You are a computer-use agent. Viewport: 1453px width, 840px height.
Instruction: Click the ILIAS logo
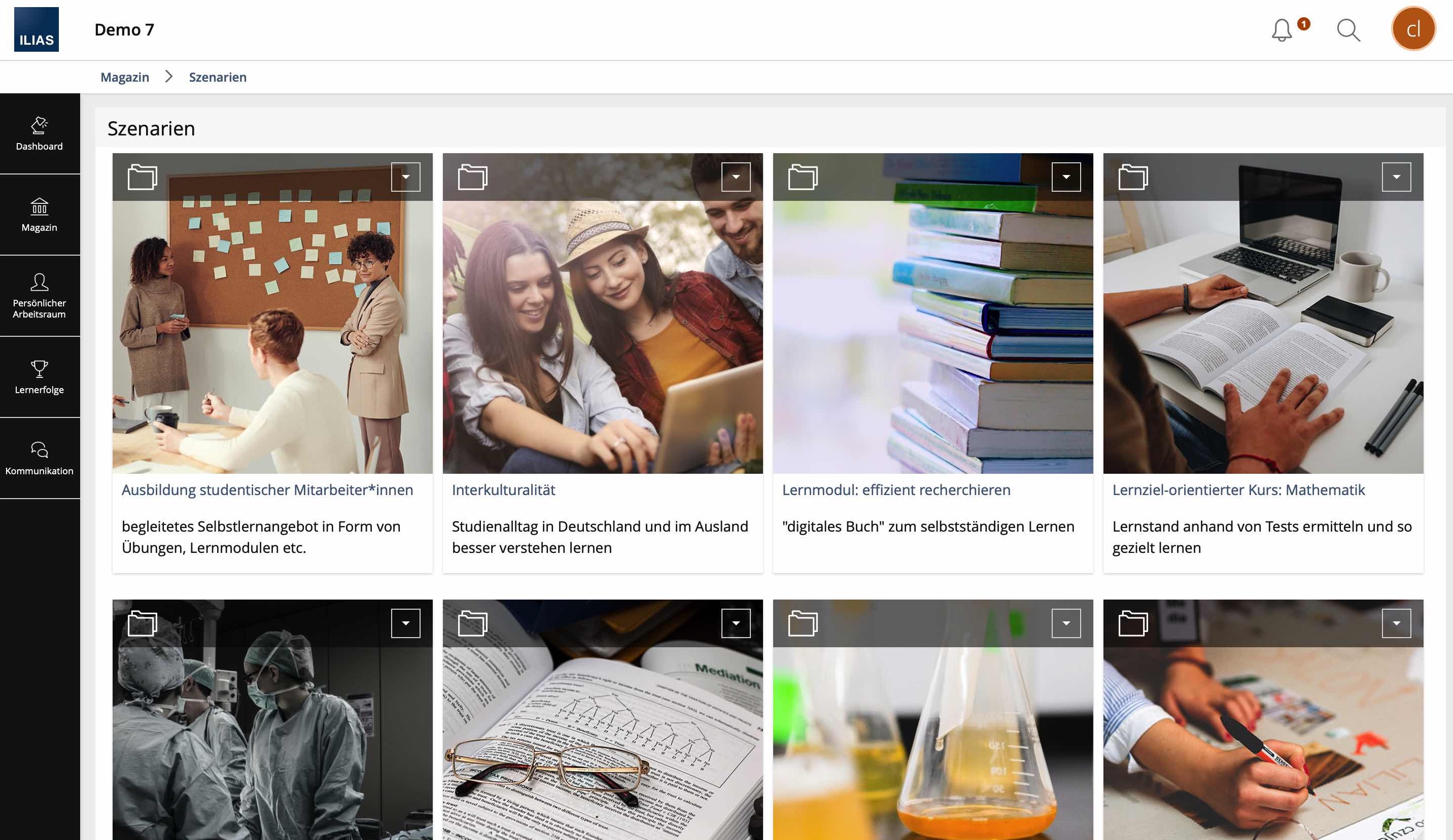(x=37, y=29)
